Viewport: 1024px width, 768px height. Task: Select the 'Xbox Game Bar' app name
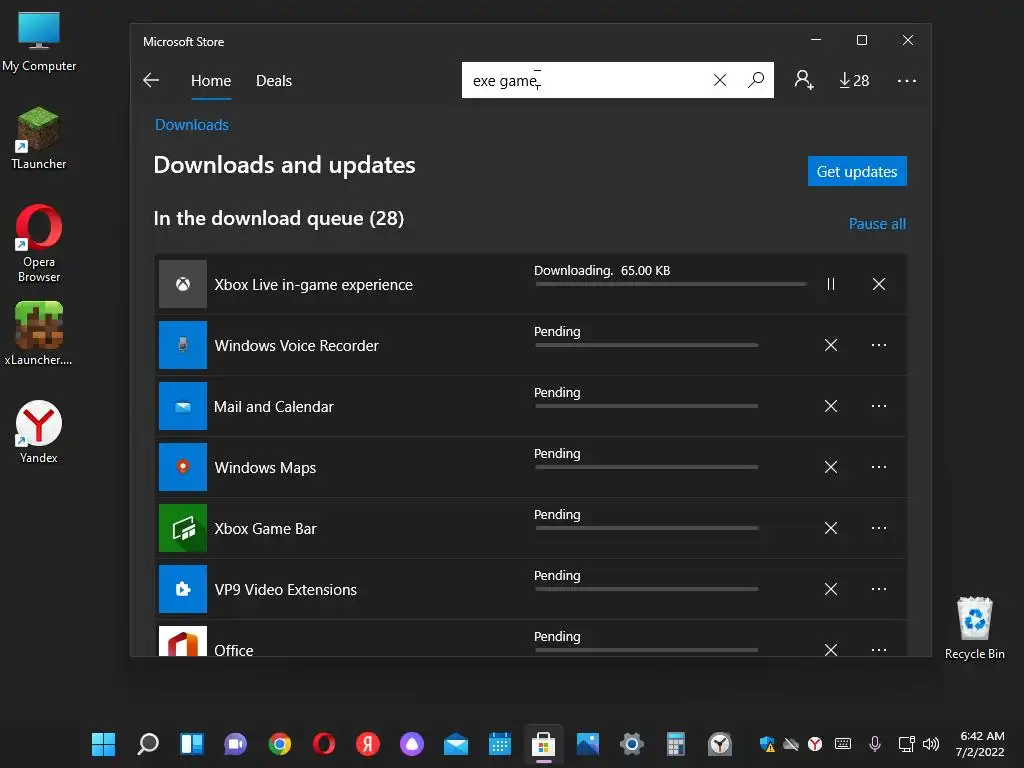[x=265, y=528]
